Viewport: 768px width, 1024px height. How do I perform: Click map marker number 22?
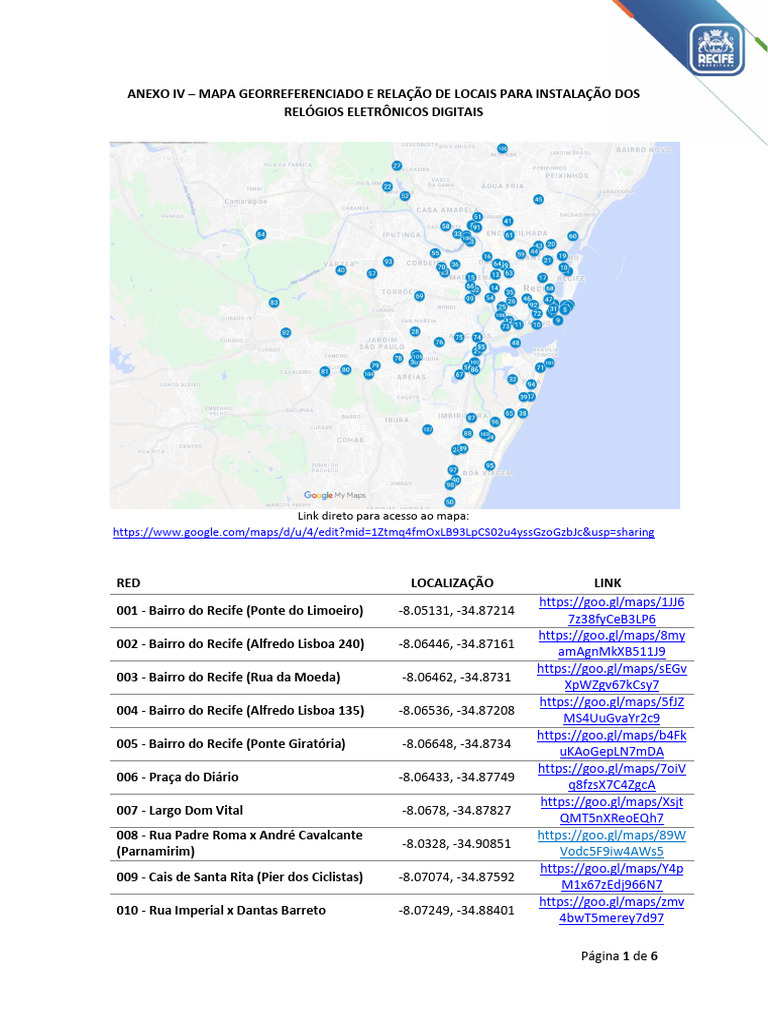tap(387, 187)
